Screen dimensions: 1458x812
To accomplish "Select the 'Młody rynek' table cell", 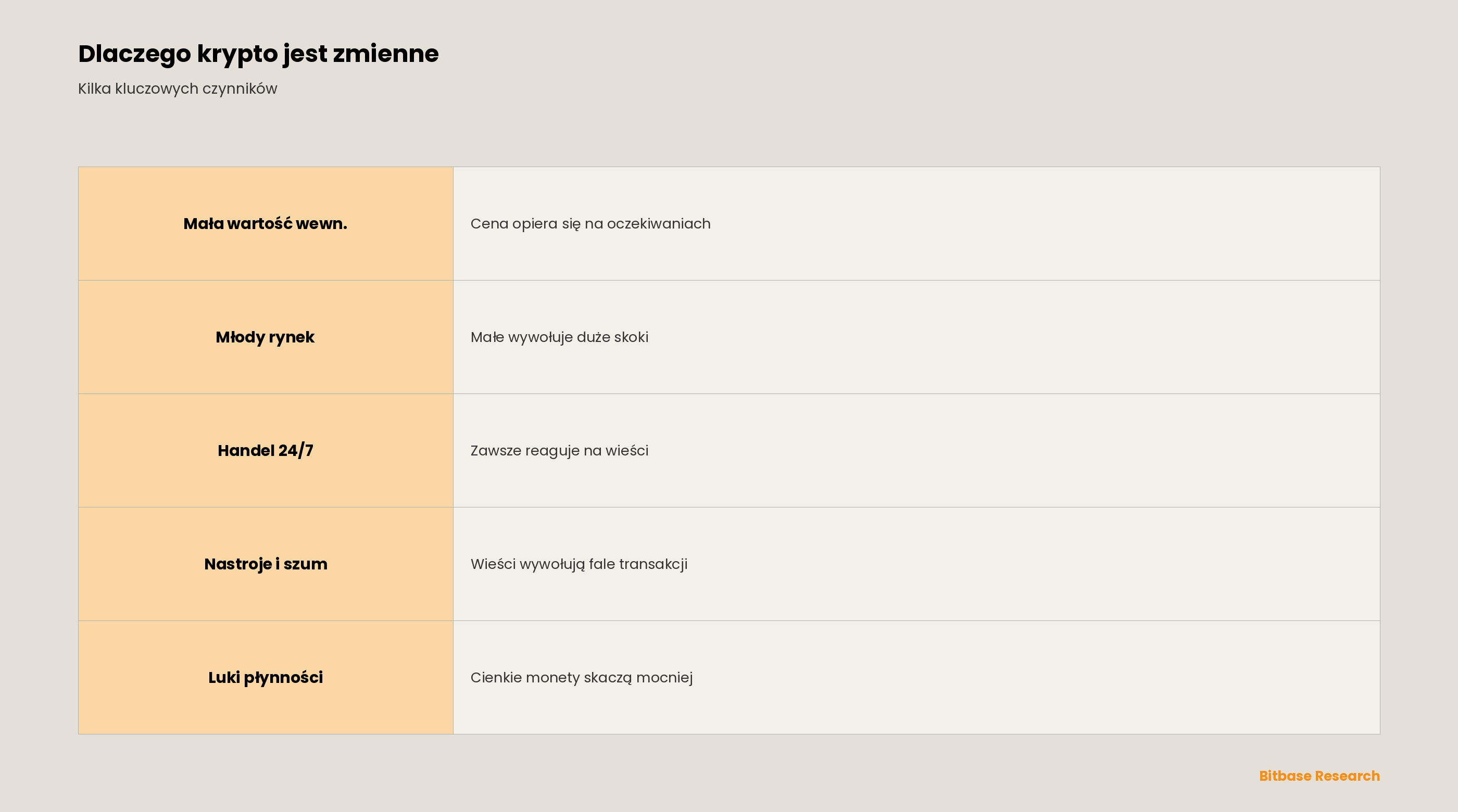I will (266, 337).
